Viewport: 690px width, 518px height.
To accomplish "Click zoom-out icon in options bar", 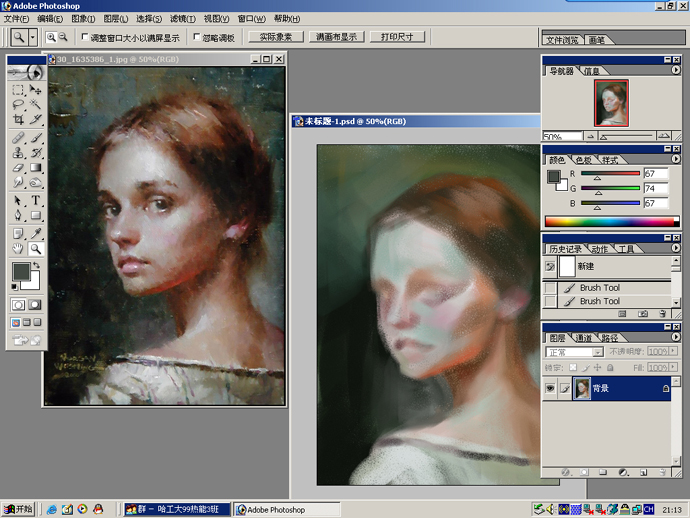I will click(x=63, y=37).
